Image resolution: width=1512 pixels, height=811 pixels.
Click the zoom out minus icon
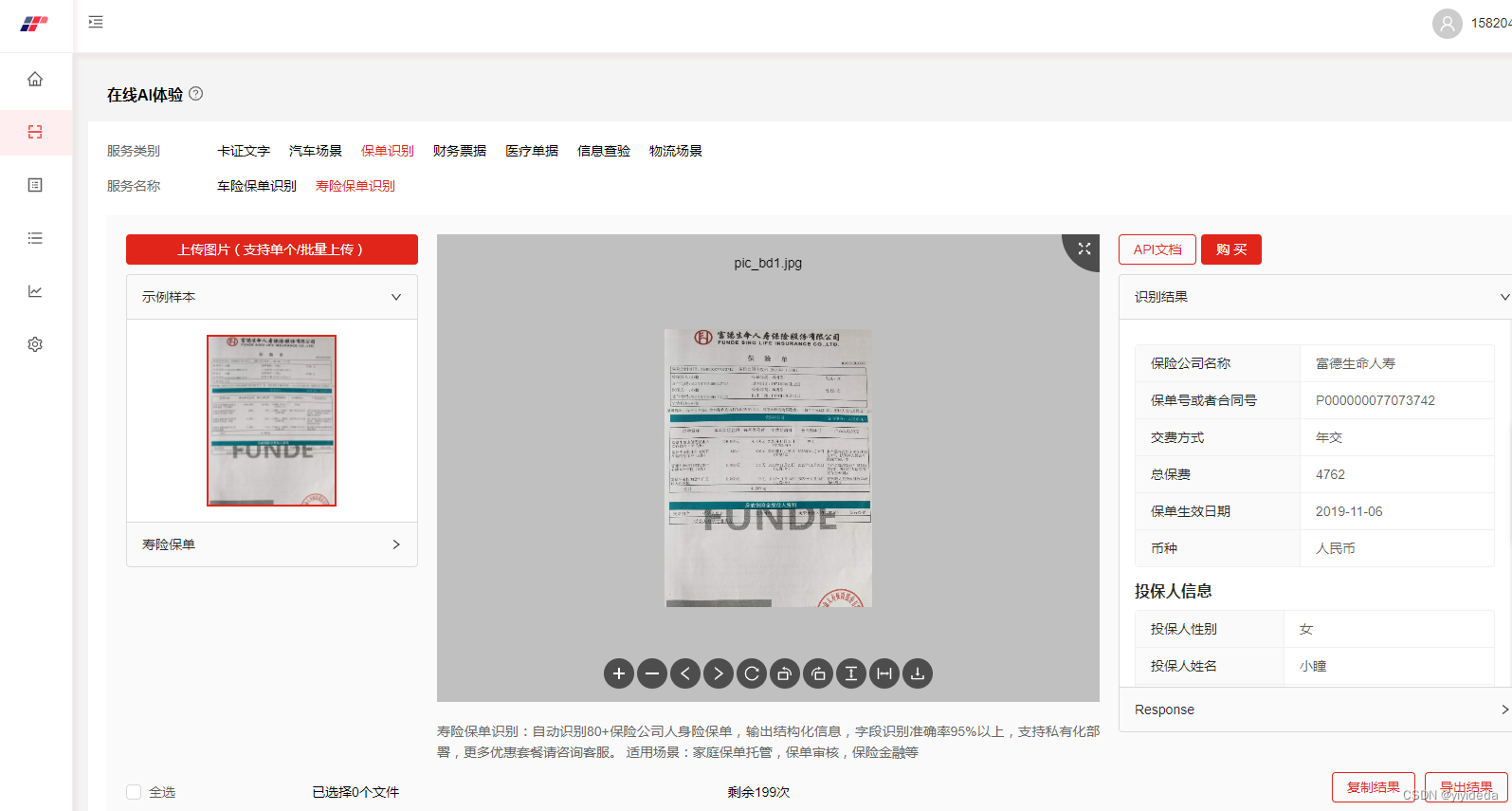(652, 673)
